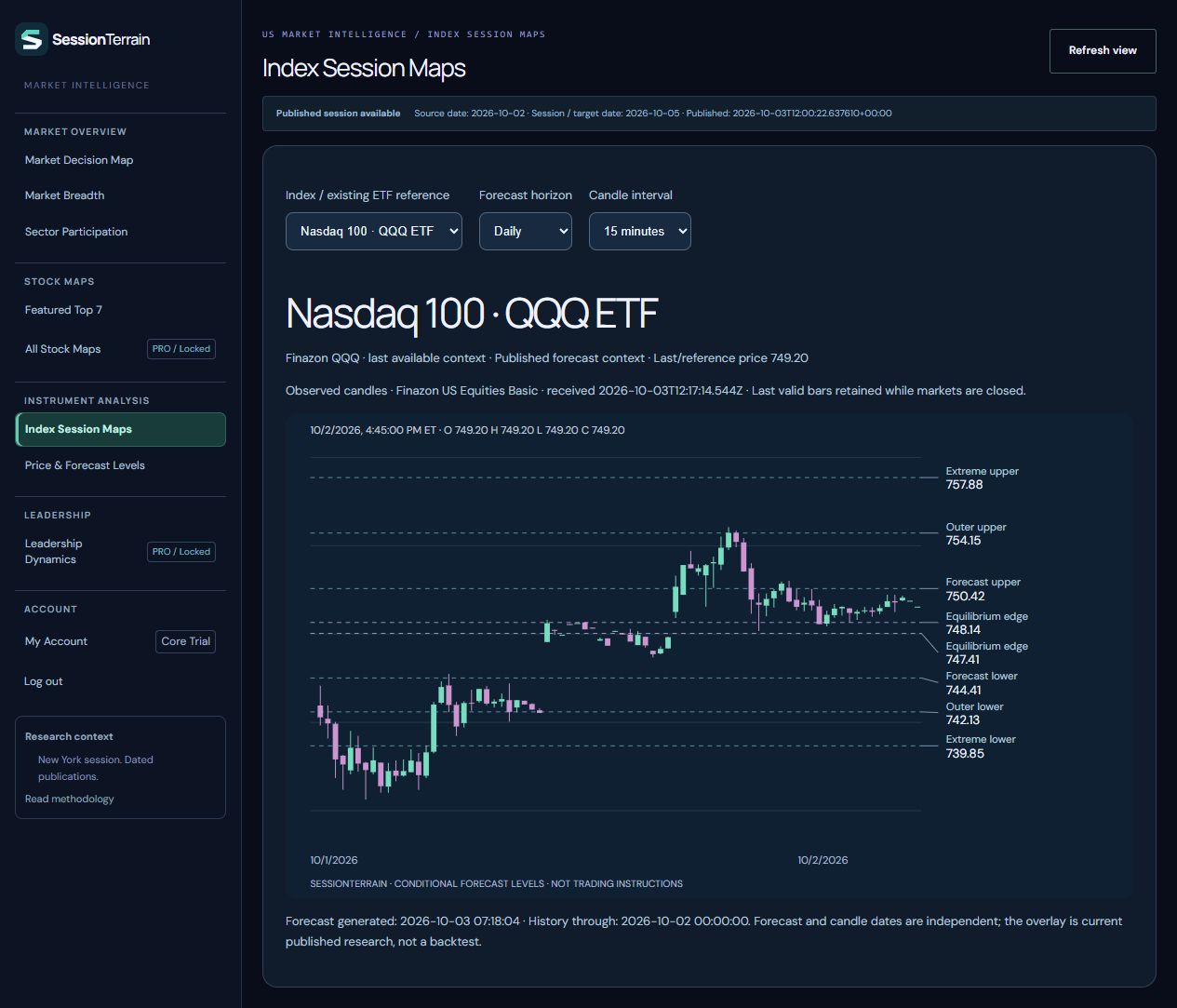Click the conditional forecast levels disclaimer

tap(496, 883)
